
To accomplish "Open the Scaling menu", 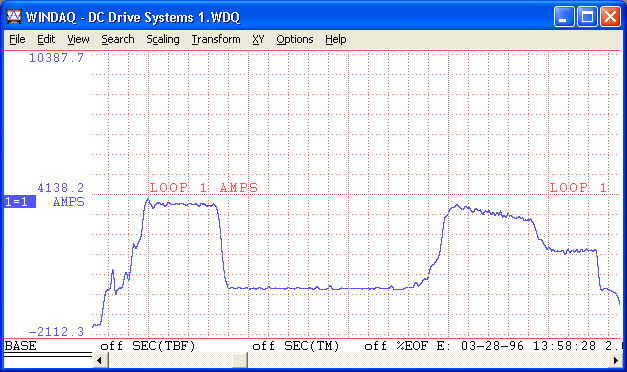I will click(x=163, y=39).
